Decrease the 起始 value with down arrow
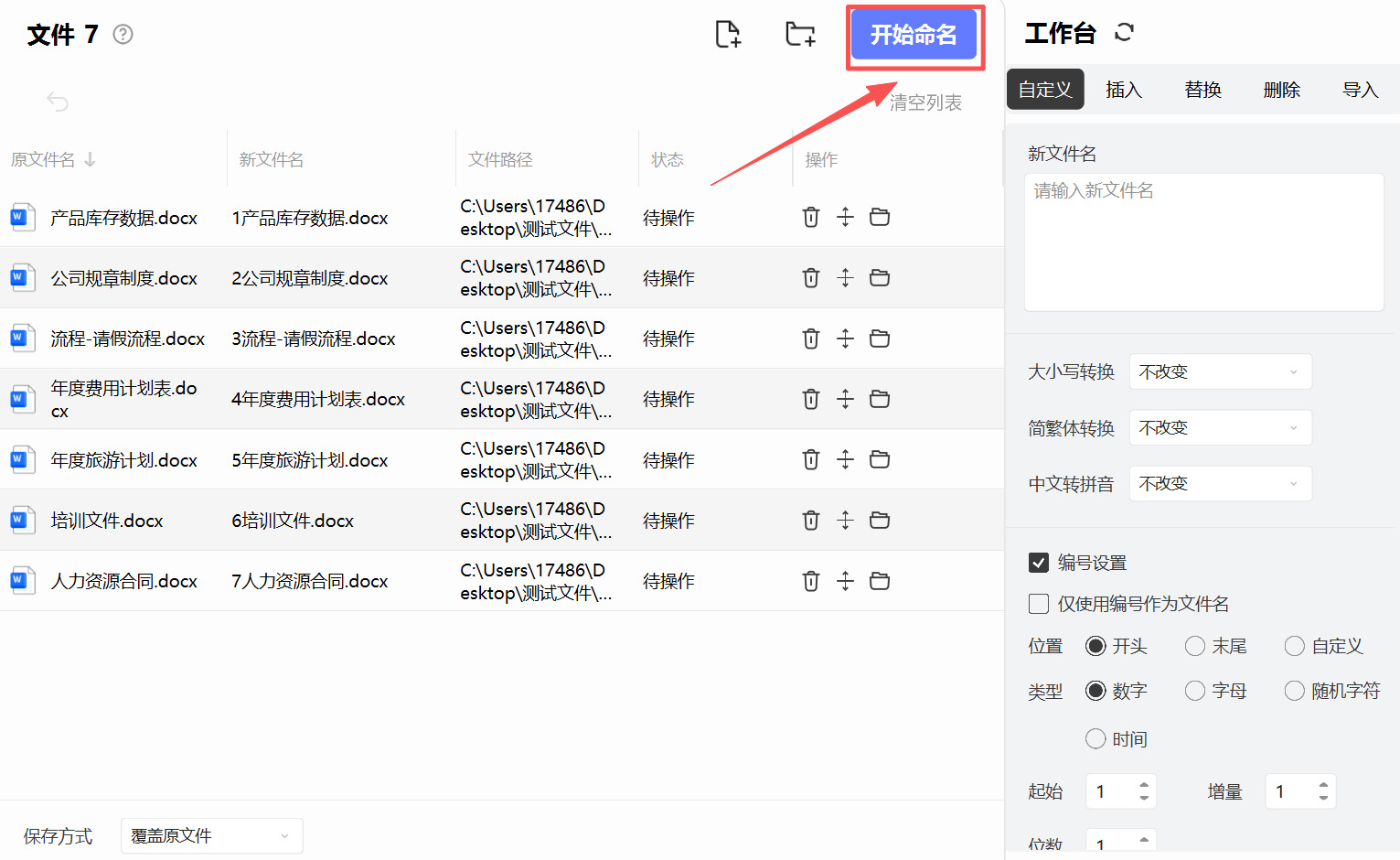Screen dimensions: 1400x860 tap(1144, 798)
